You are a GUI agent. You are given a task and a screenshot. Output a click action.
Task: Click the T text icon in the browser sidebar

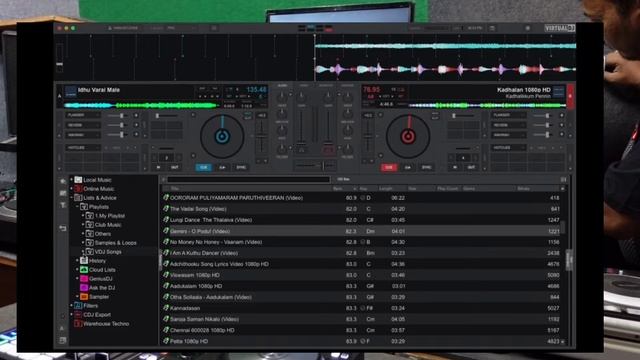point(62,205)
